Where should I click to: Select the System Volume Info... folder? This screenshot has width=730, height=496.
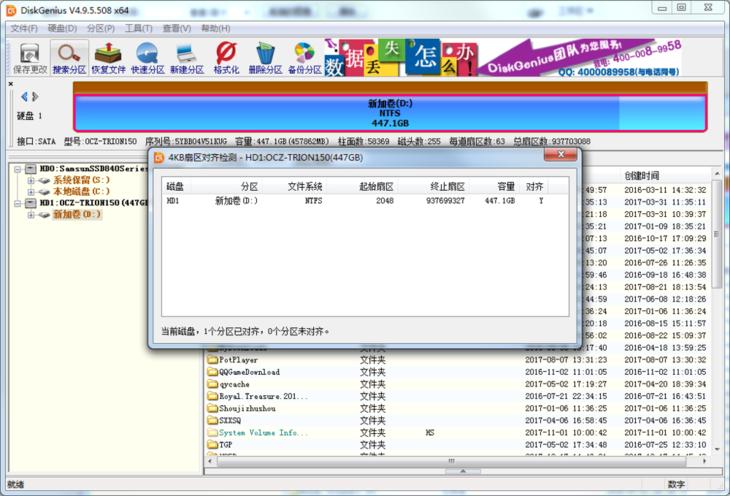click(x=263, y=433)
